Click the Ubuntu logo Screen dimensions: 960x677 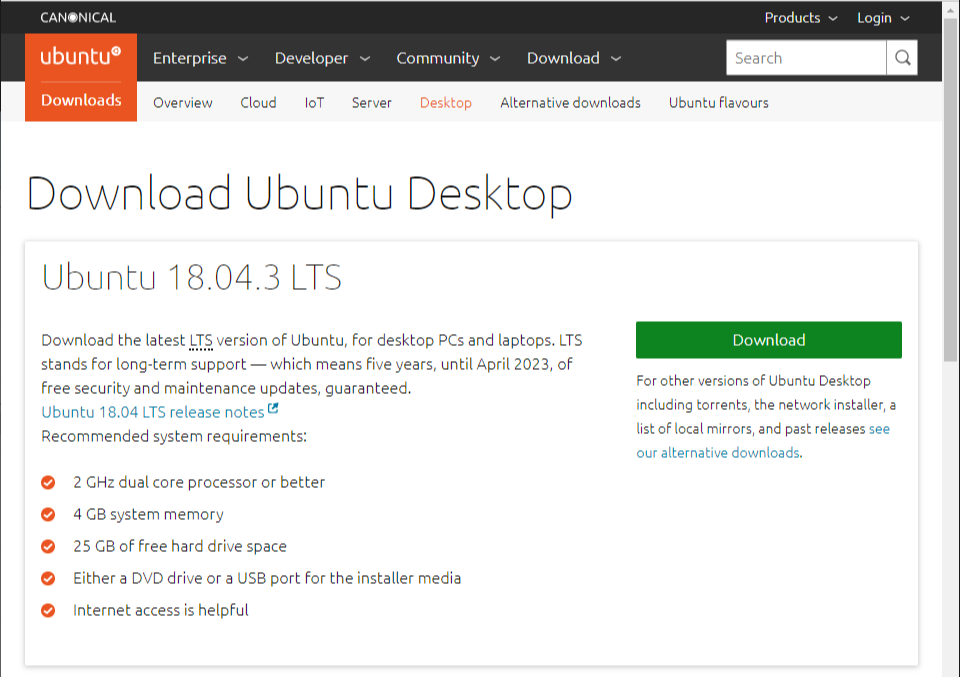click(81, 56)
